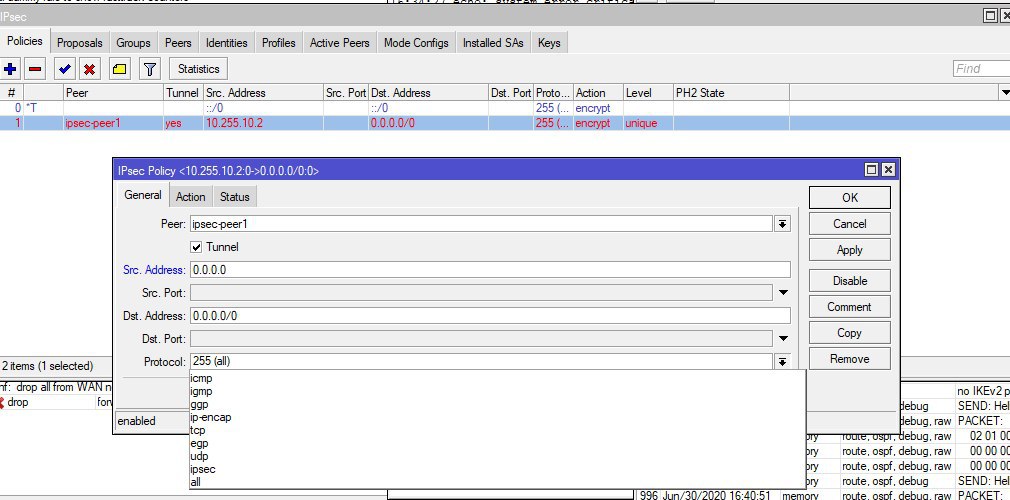
Task: Add a new IPsec policy with plus icon
Action: click(10, 69)
